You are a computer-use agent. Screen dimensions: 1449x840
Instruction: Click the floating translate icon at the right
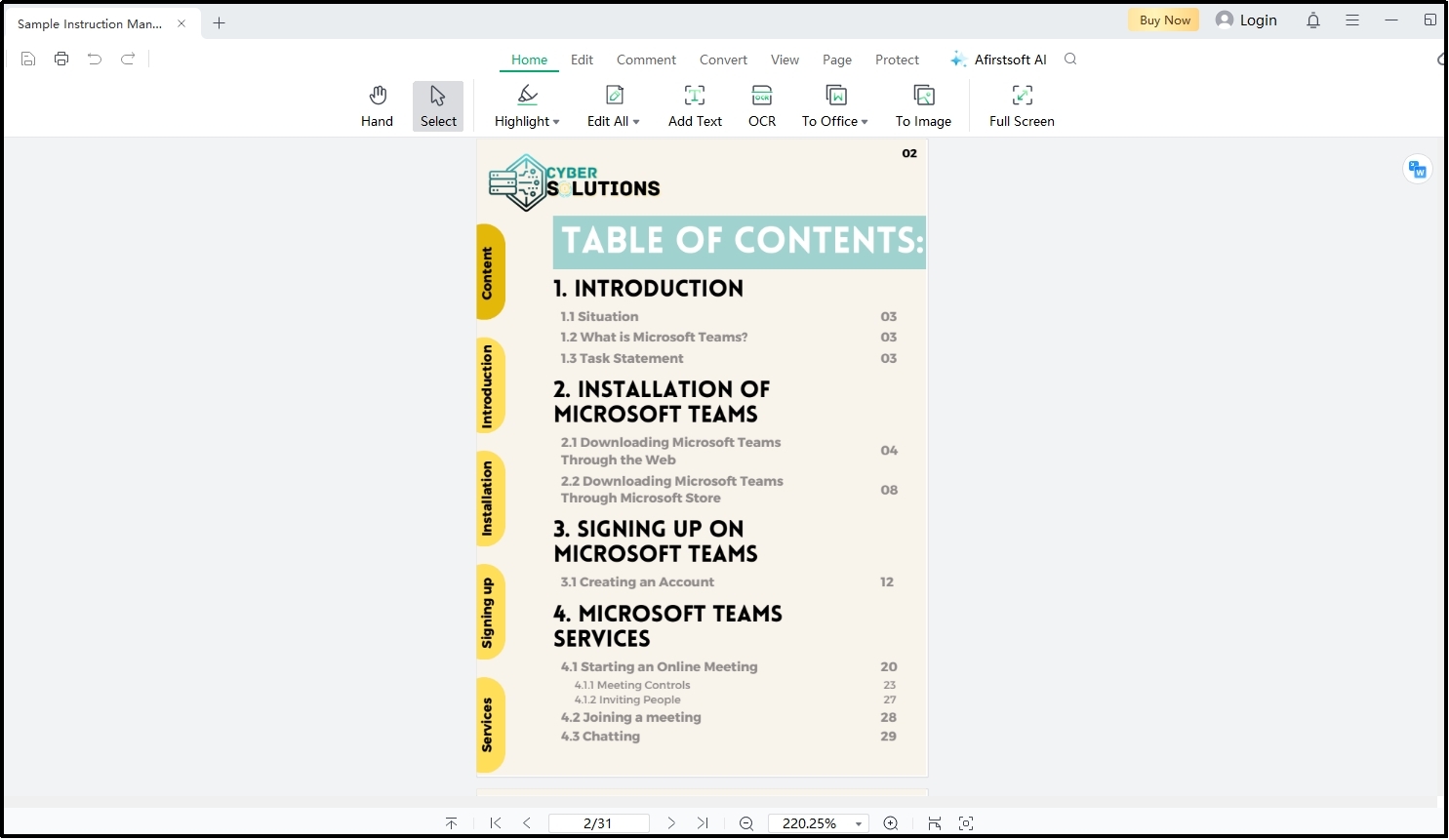tap(1418, 170)
